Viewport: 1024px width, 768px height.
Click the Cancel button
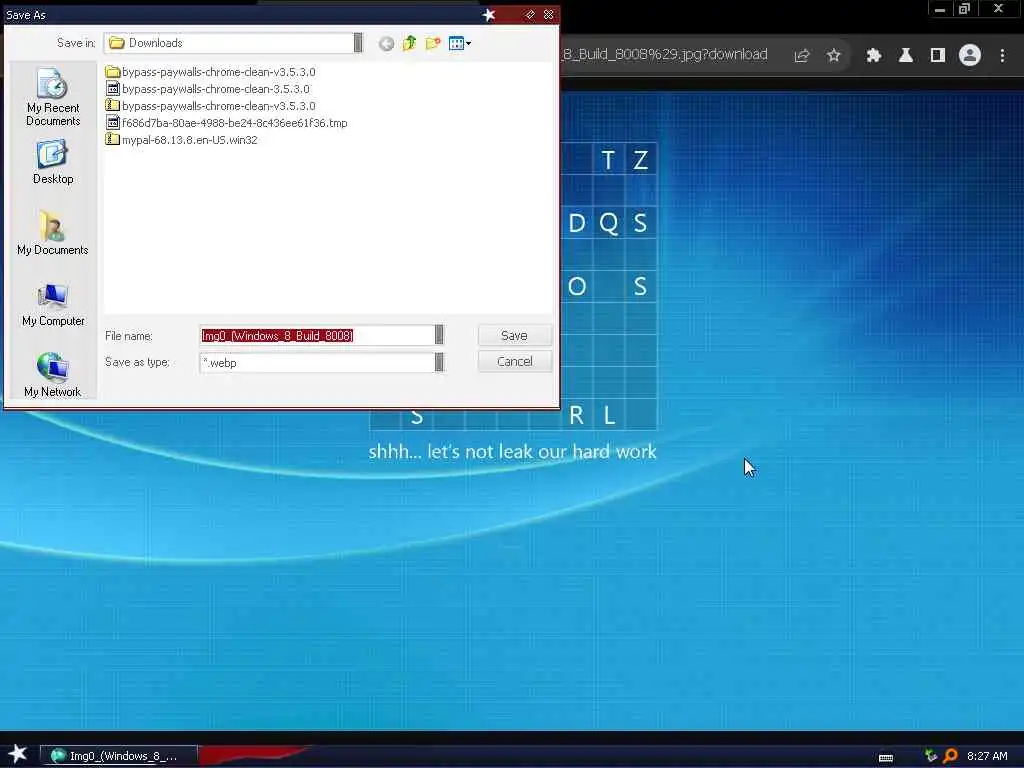(515, 361)
